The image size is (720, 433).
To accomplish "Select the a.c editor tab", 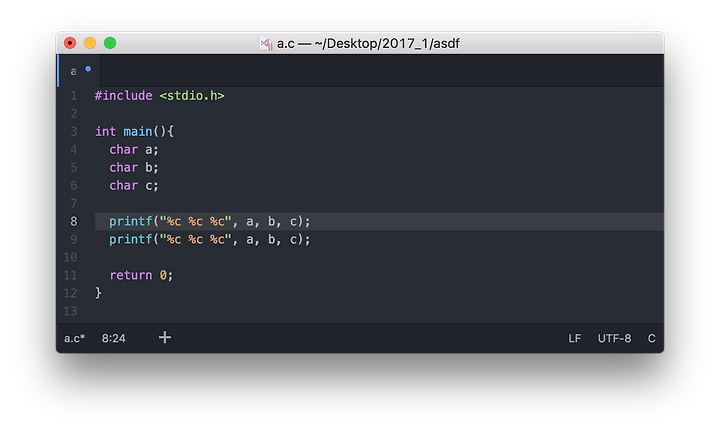I will coord(79,71).
